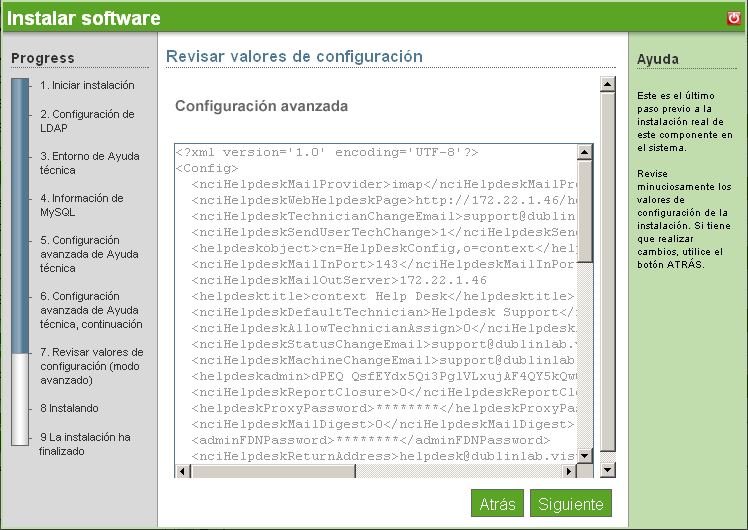
Task: Click the XML textarea left scroll arrow
Action: point(182,471)
